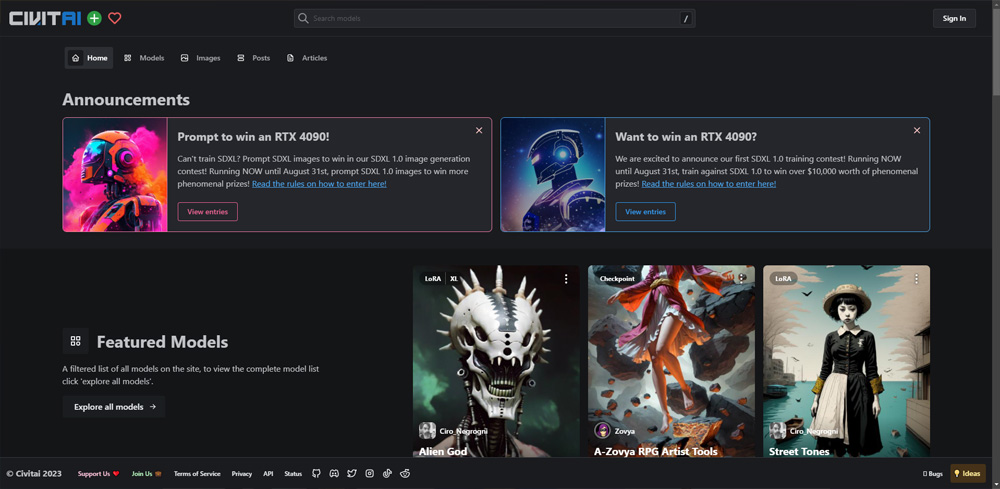The image size is (1000, 489).
Task: Open the GitHub icon in footer
Action: [x=316, y=473]
